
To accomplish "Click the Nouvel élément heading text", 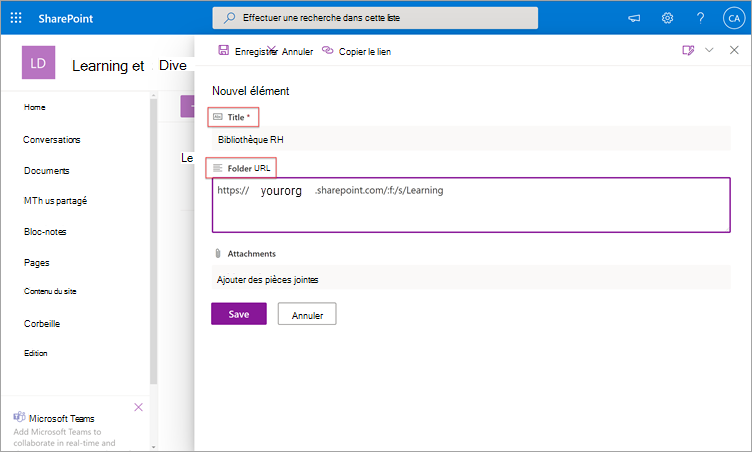I will click(x=251, y=91).
